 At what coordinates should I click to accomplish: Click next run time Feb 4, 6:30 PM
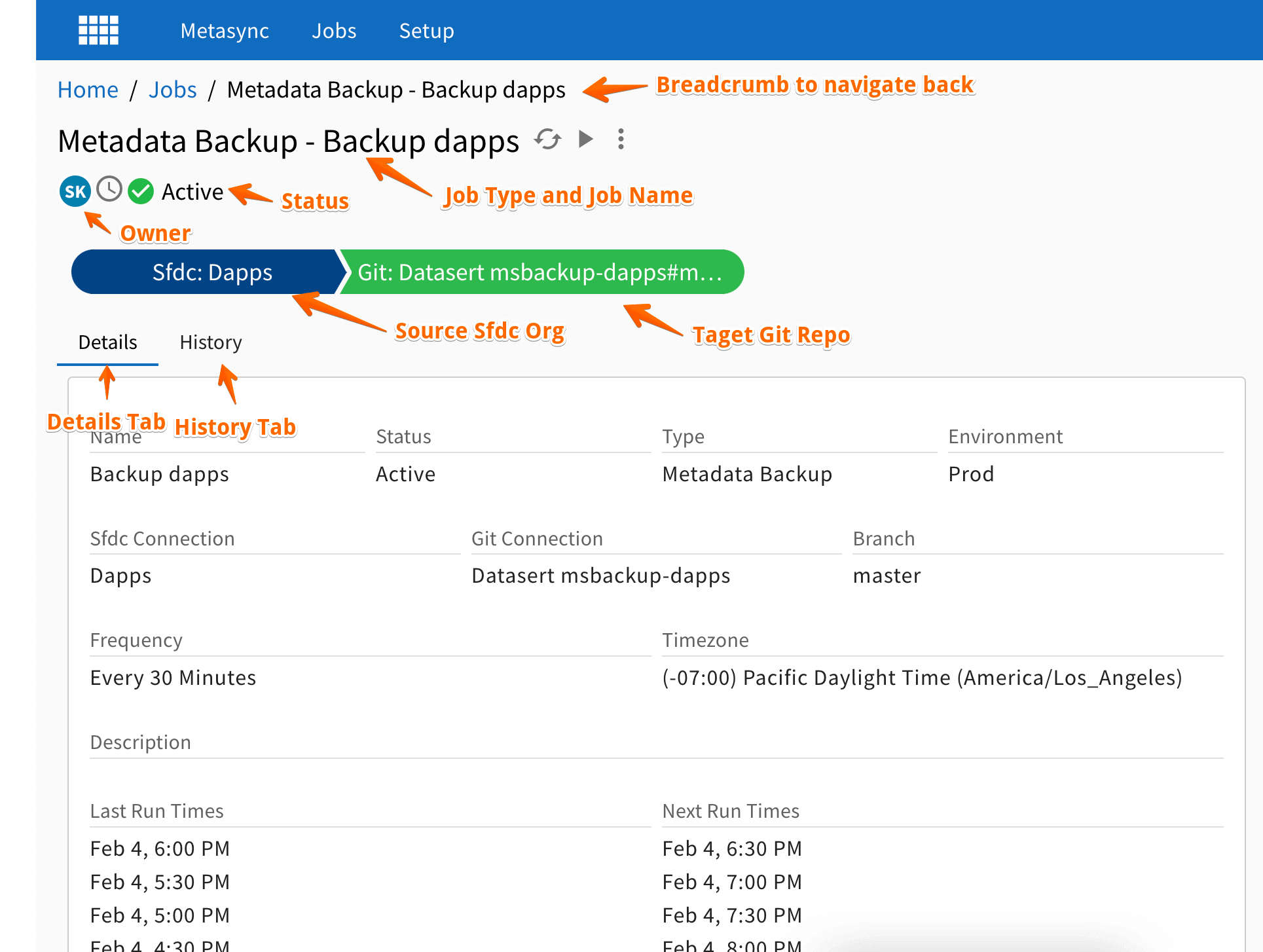[x=733, y=849]
